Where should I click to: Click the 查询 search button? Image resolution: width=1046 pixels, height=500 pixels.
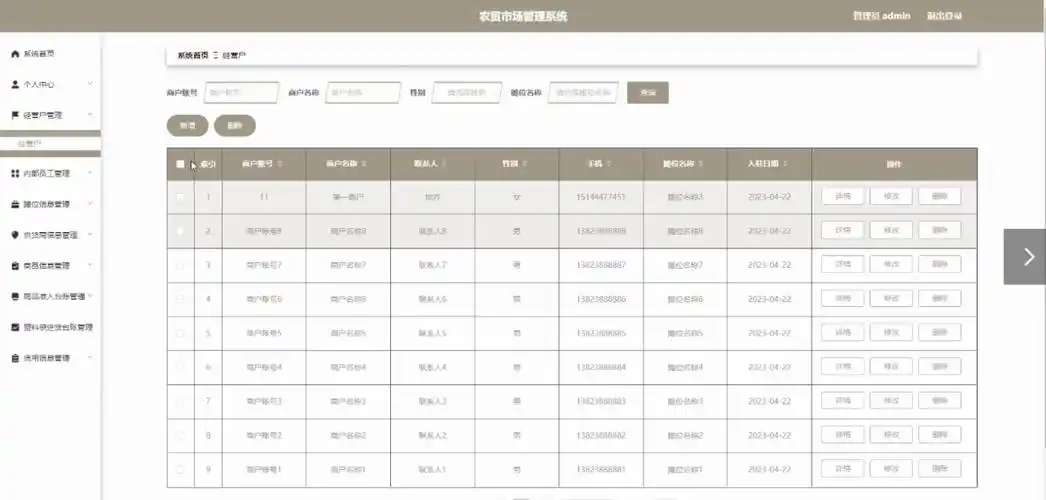[x=648, y=93]
